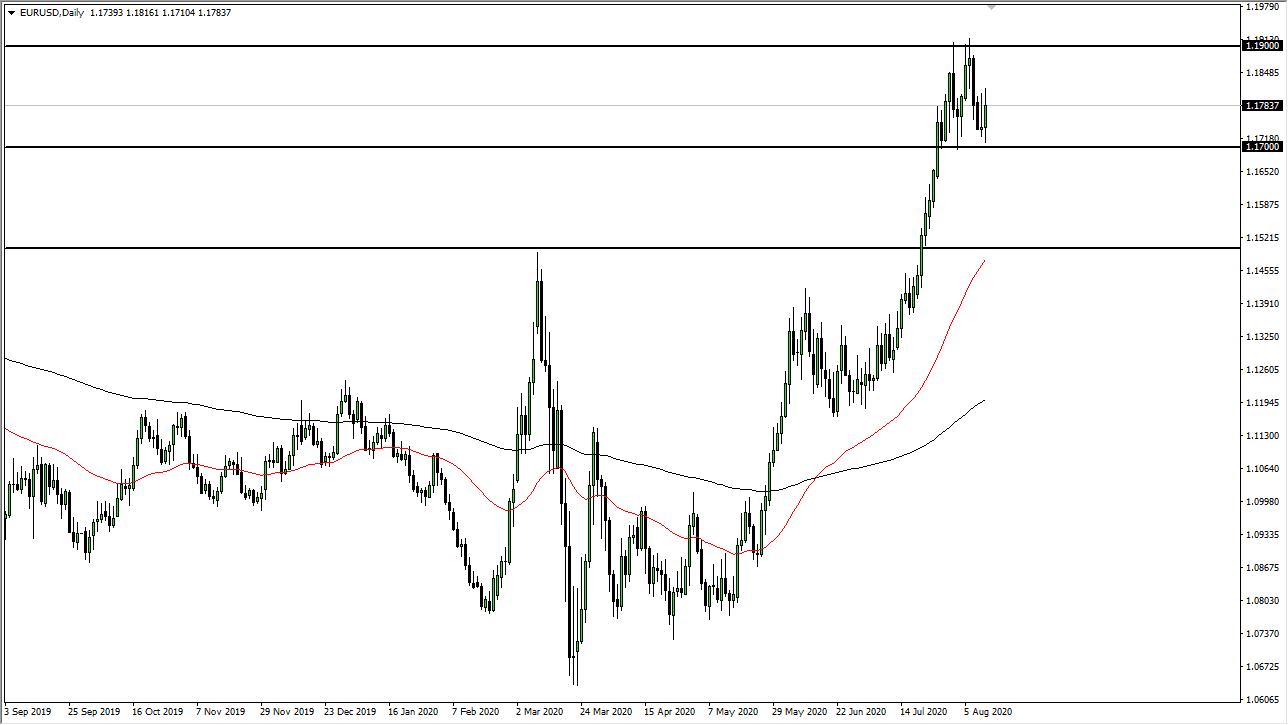Image resolution: width=1288 pixels, height=725 pixels.
Task: Select the tall March 2020 spike candle
Action: [538, 300]
